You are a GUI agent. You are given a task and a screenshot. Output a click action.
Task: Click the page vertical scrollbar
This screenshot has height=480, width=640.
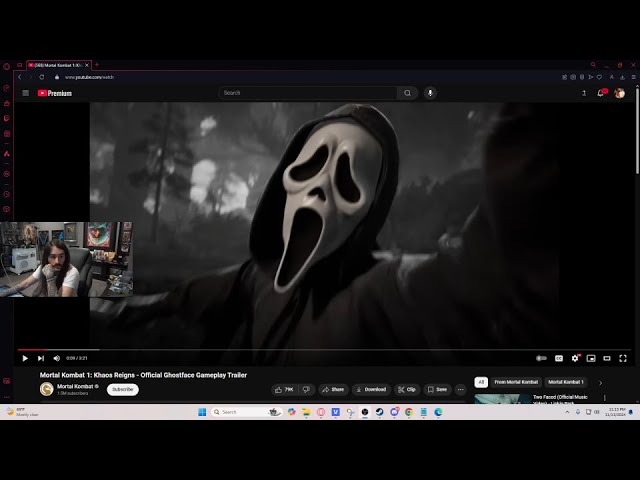(637, 131)
